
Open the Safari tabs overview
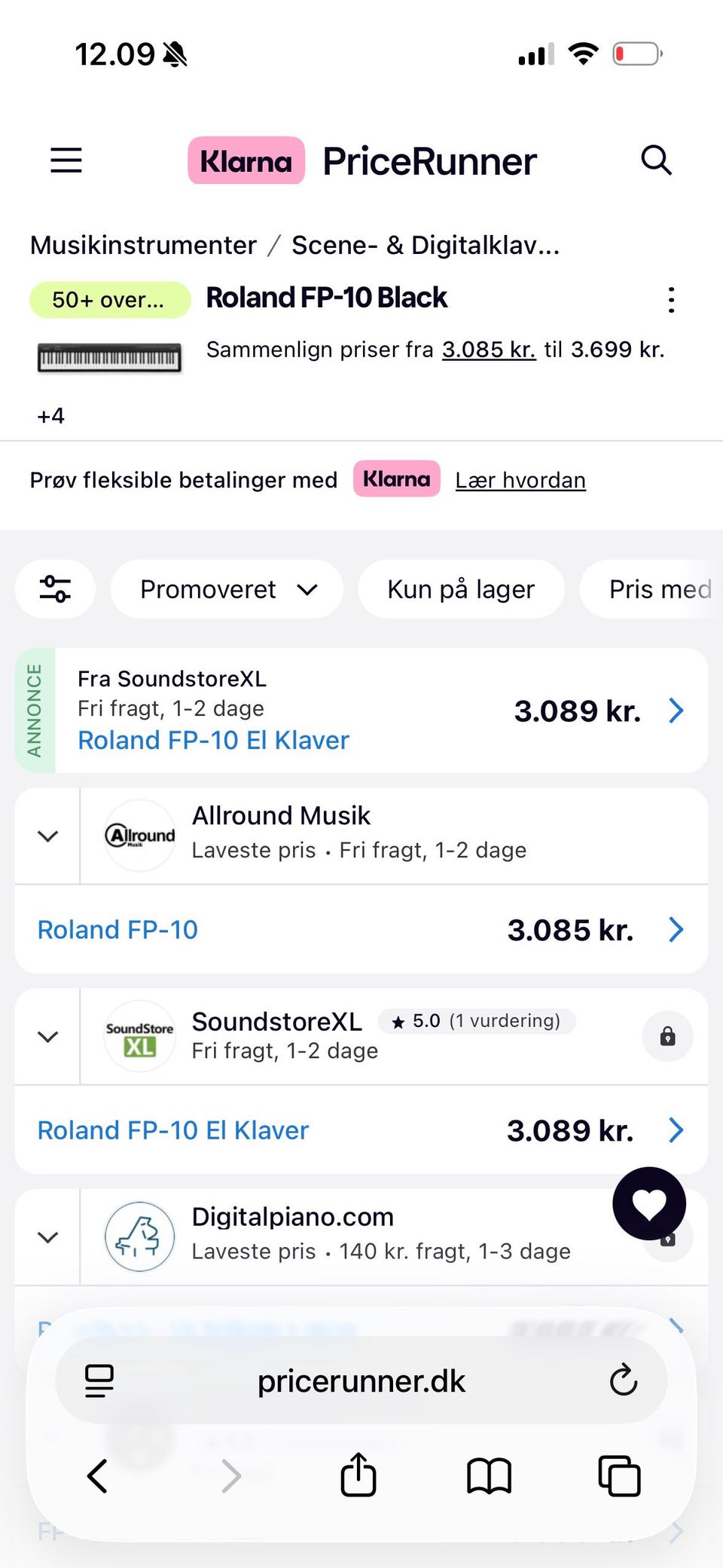[x=619, y=1475]
